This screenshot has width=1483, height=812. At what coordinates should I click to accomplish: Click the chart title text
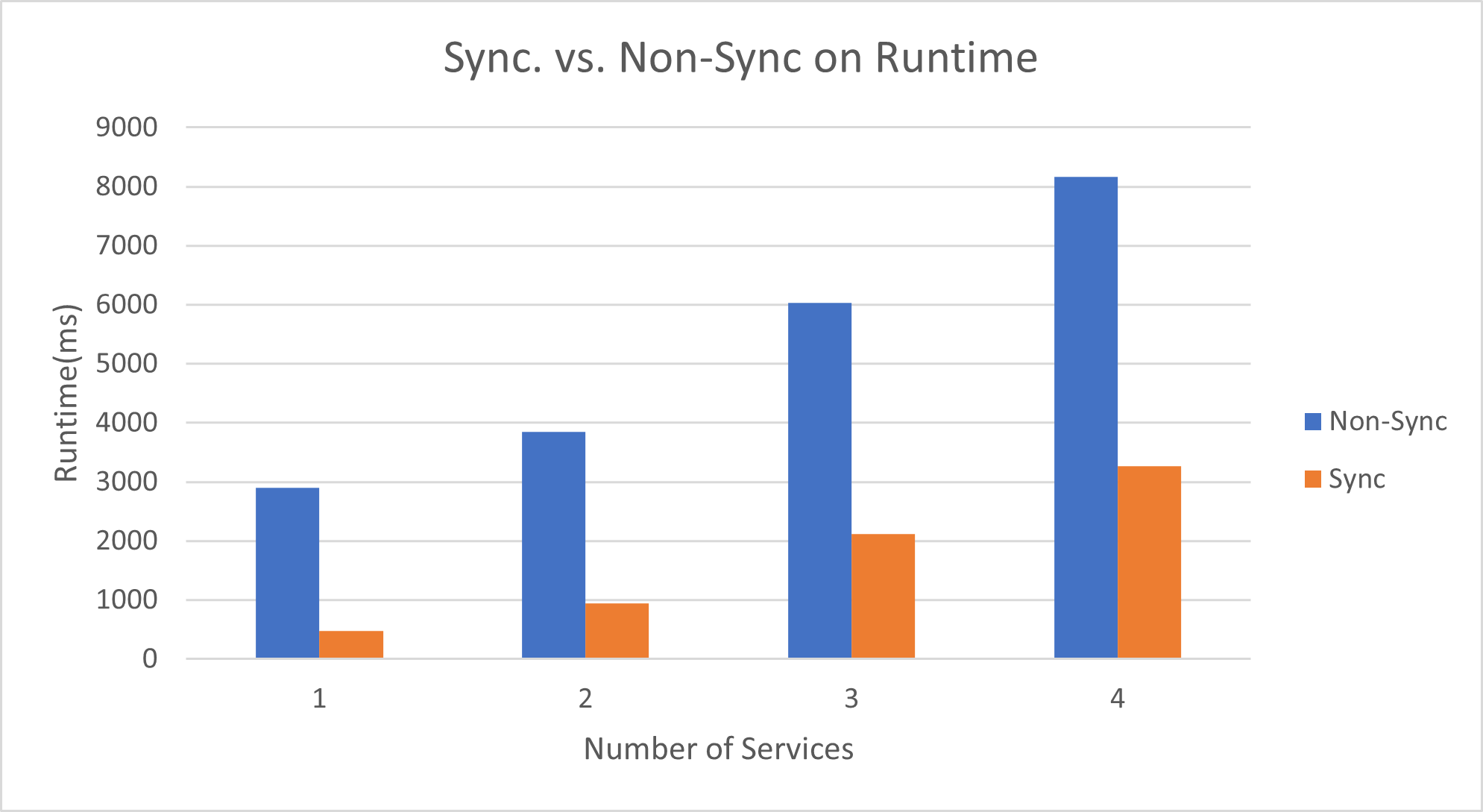tap(740, 58)
